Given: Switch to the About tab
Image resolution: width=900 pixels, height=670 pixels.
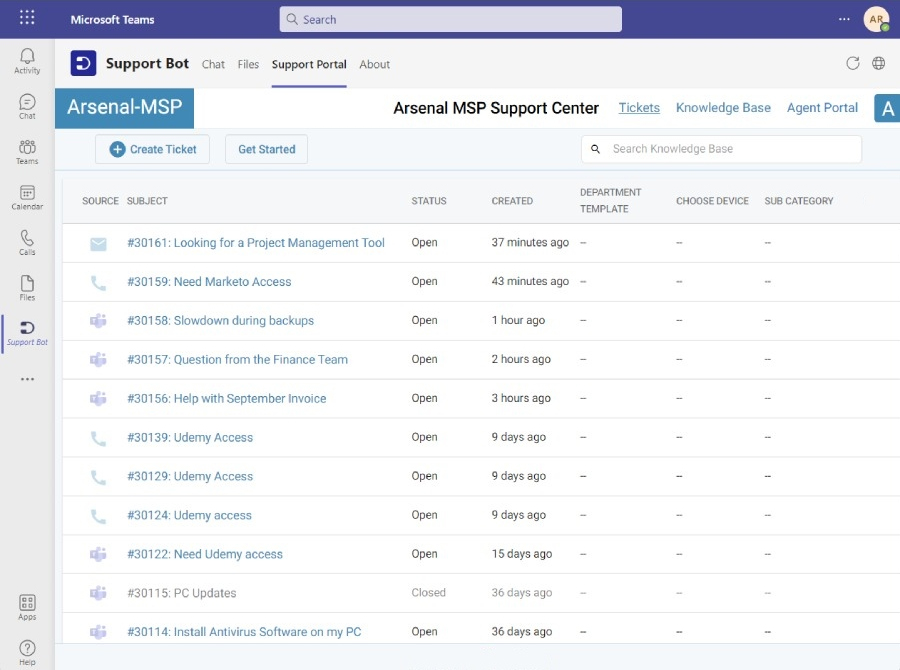Looking at the screenshot, I should 374,64.
